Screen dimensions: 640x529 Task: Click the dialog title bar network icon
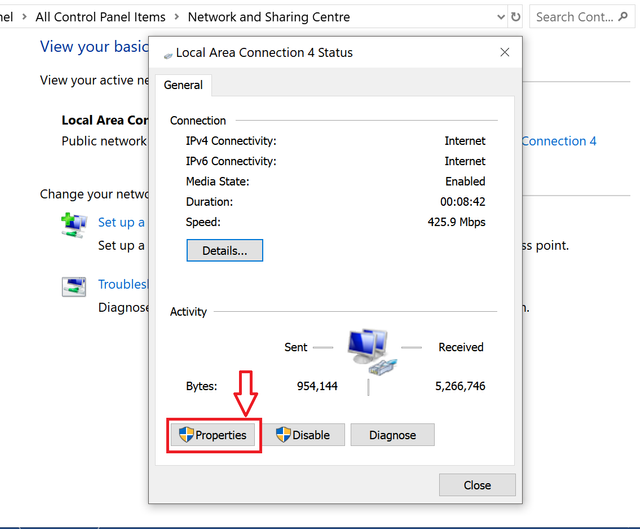click(x=167, y=53)
